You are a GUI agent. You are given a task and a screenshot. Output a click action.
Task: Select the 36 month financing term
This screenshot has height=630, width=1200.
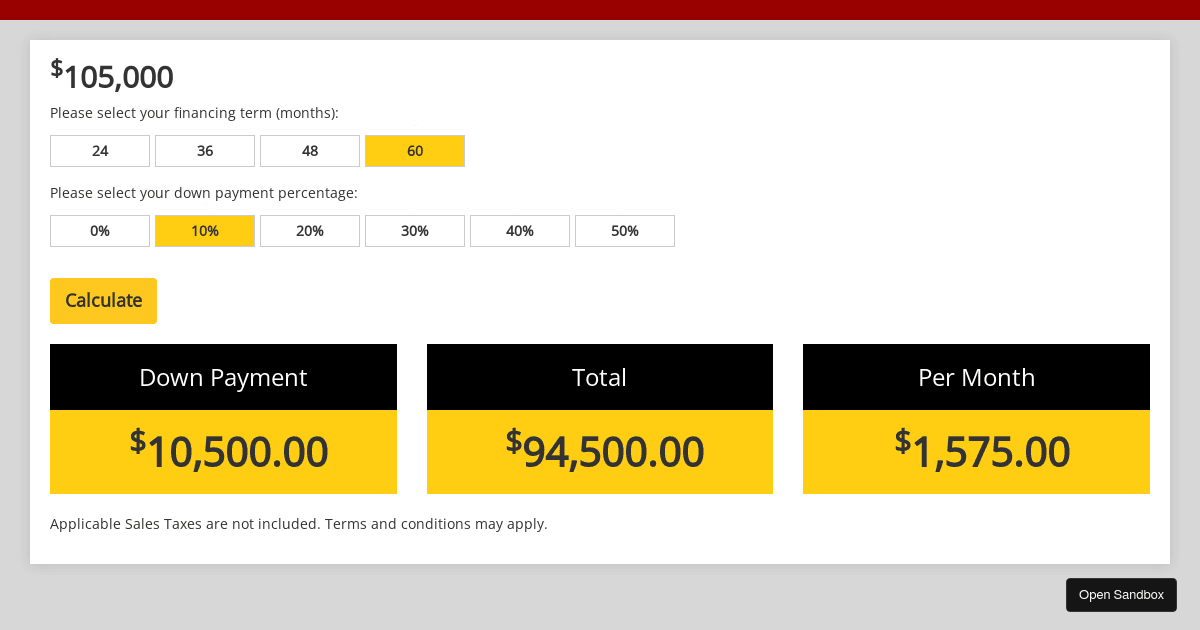[204, 150]
